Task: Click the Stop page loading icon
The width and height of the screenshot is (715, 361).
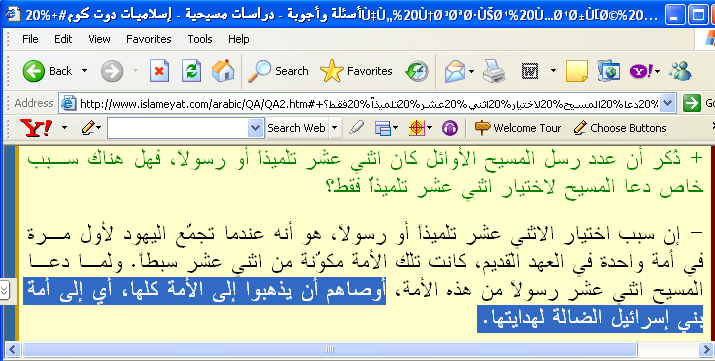Action: pyautogui.click(x=159, y=71)
